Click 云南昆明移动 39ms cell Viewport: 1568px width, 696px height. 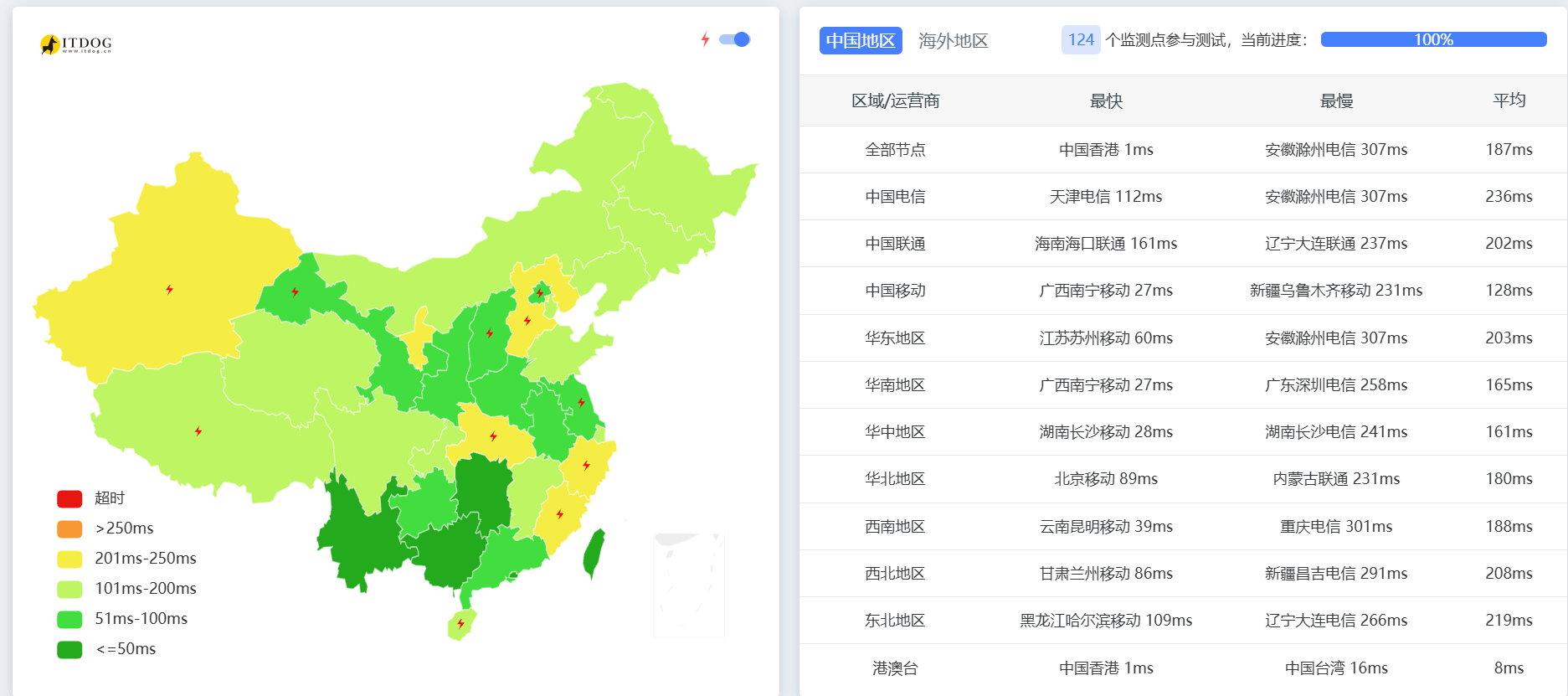pos(1106,526)
